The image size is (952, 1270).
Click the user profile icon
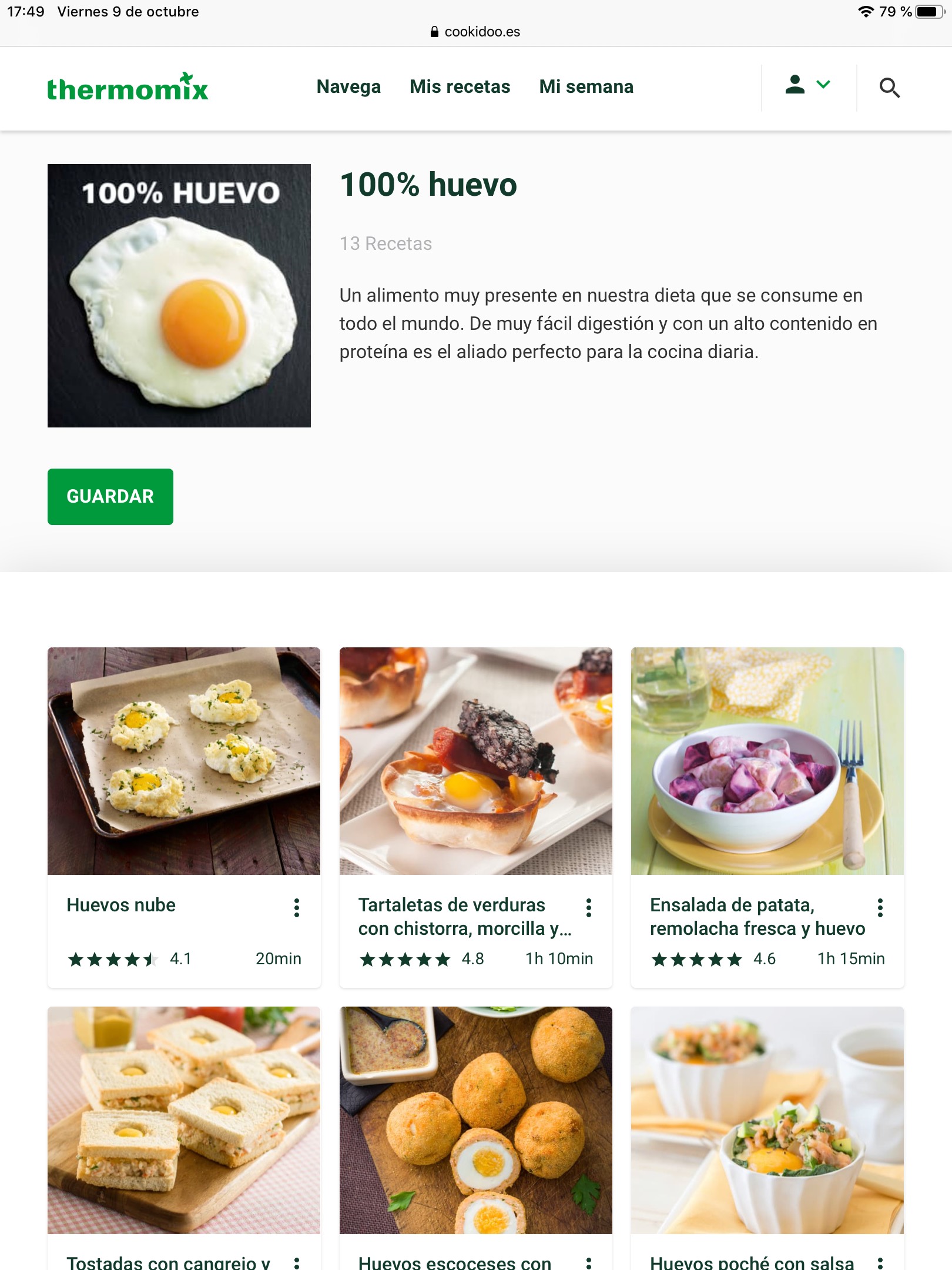point(795,85)
